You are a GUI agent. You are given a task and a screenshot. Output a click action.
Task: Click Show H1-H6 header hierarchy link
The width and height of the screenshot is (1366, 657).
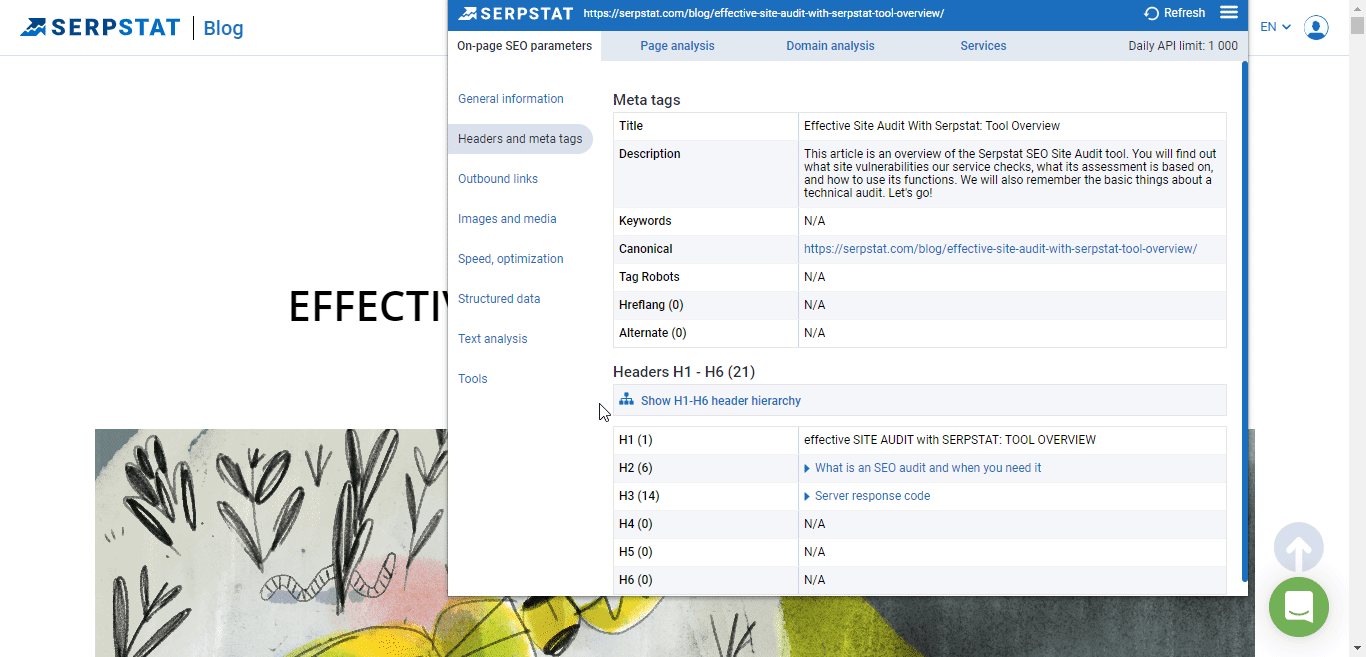click(x=721, y=401)
